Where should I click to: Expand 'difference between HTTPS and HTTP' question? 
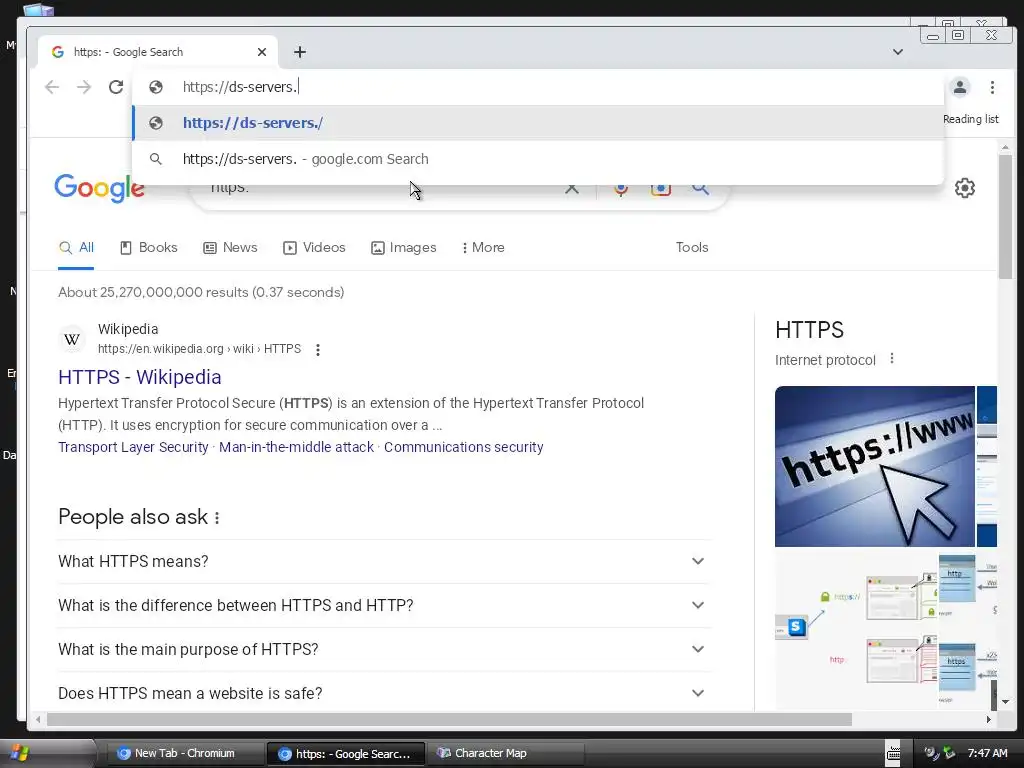click(384, 605)
